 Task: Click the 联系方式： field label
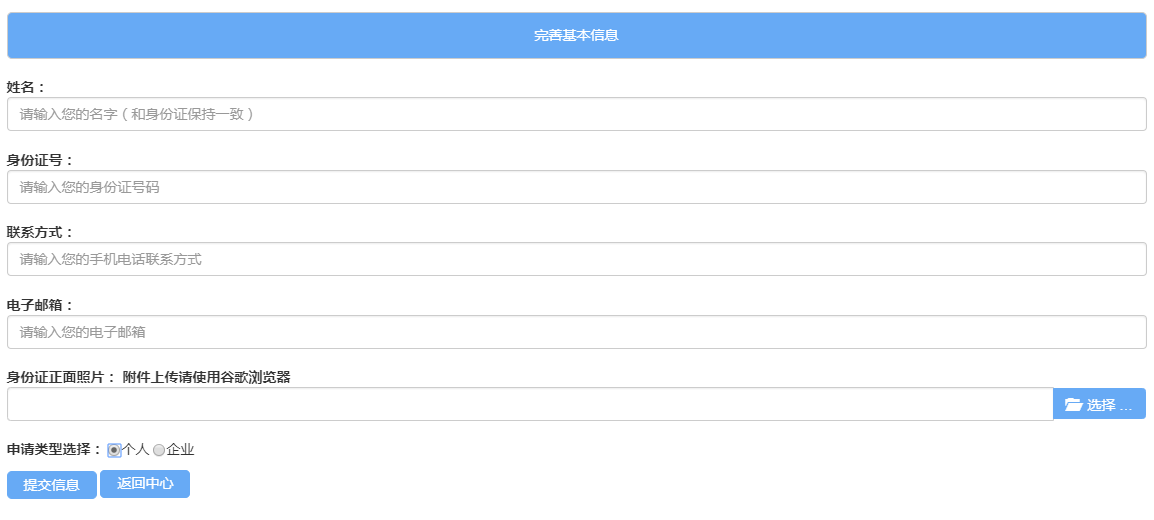tap(41, 232)
